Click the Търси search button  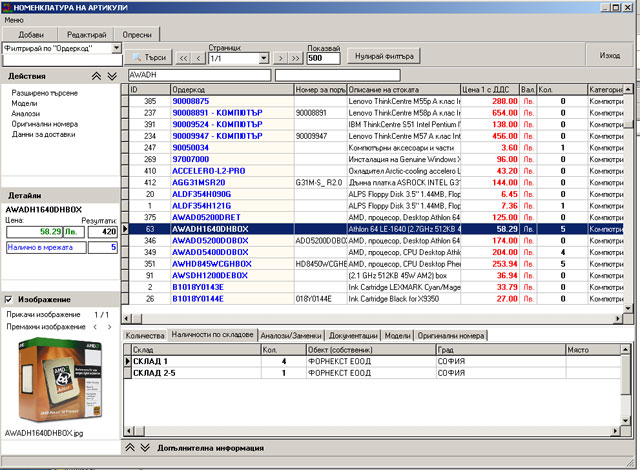tap(149, 58)
